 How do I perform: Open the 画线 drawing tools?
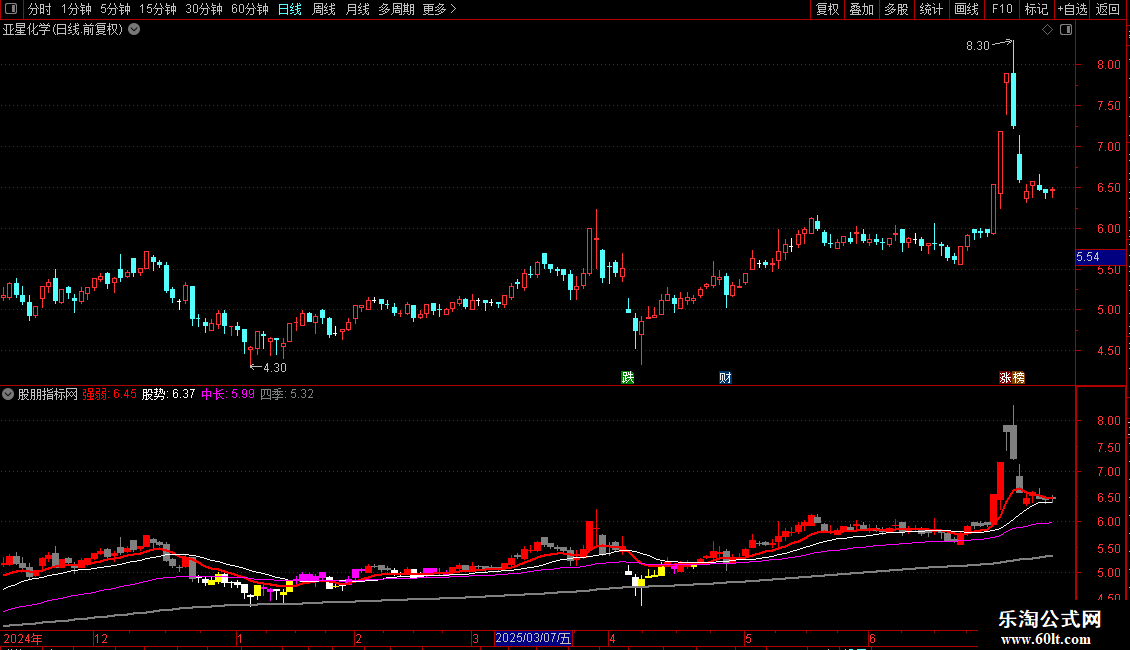click(x=966, y=9)
